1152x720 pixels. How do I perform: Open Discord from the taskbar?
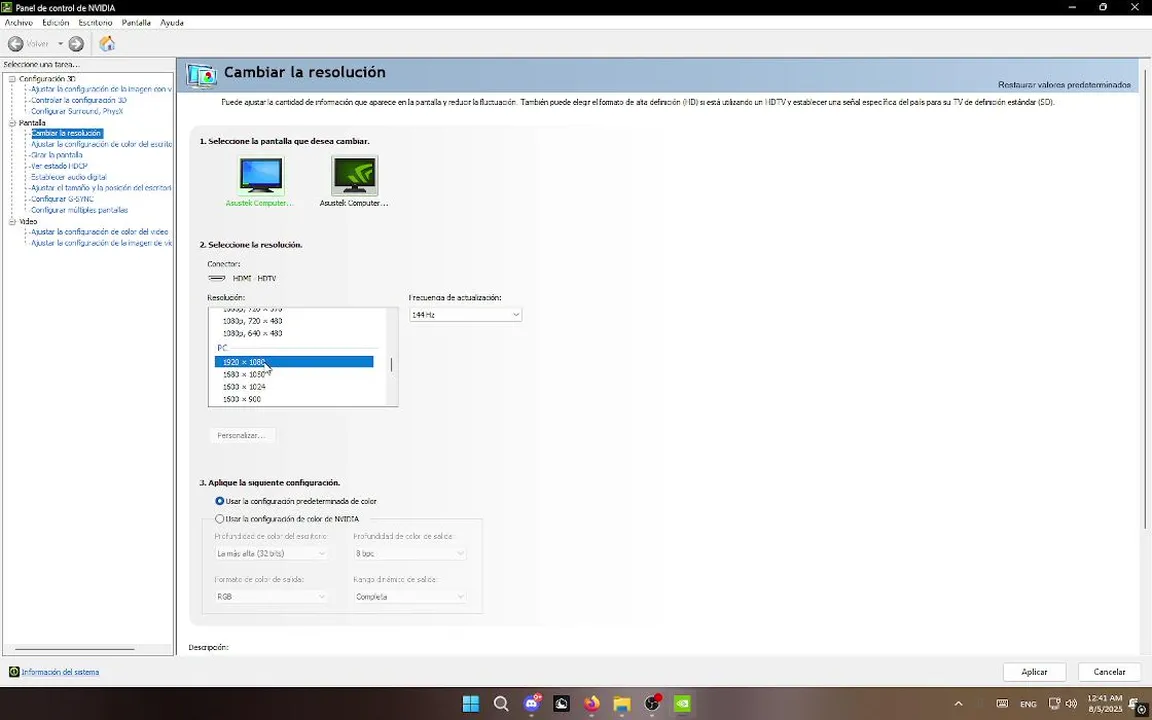tap(531, 704)
